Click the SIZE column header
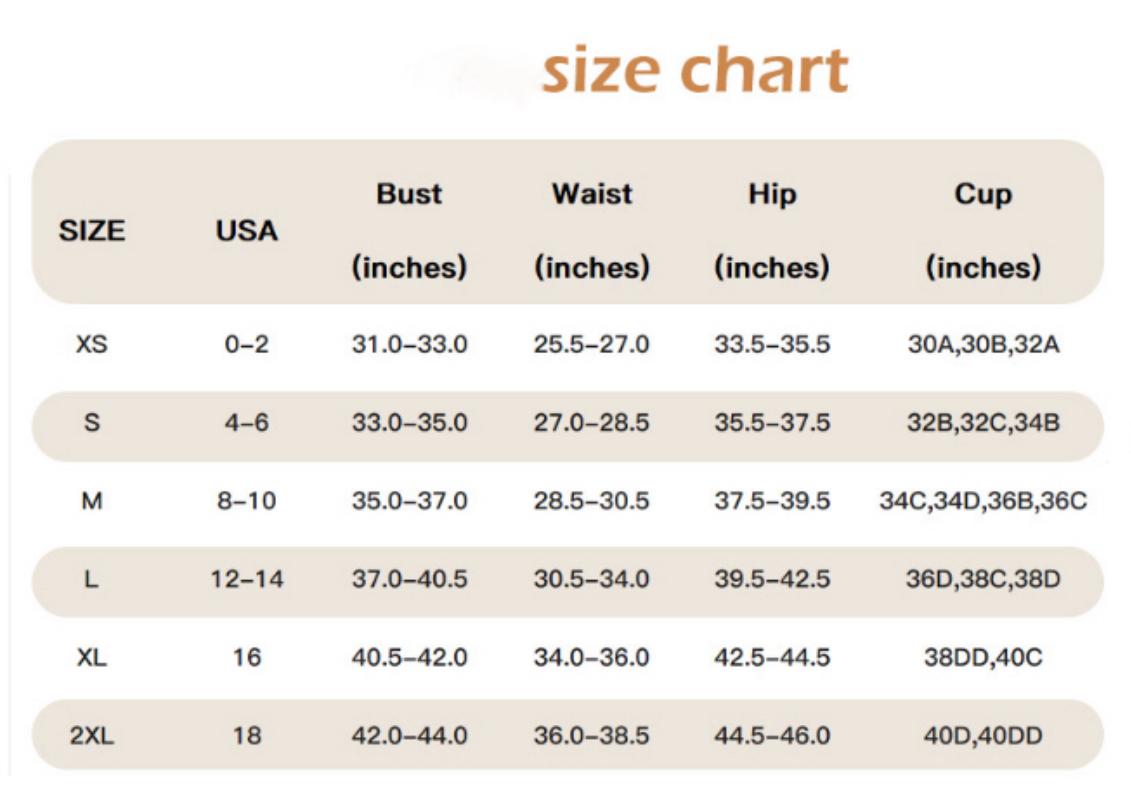 click(x=92, y=231)
